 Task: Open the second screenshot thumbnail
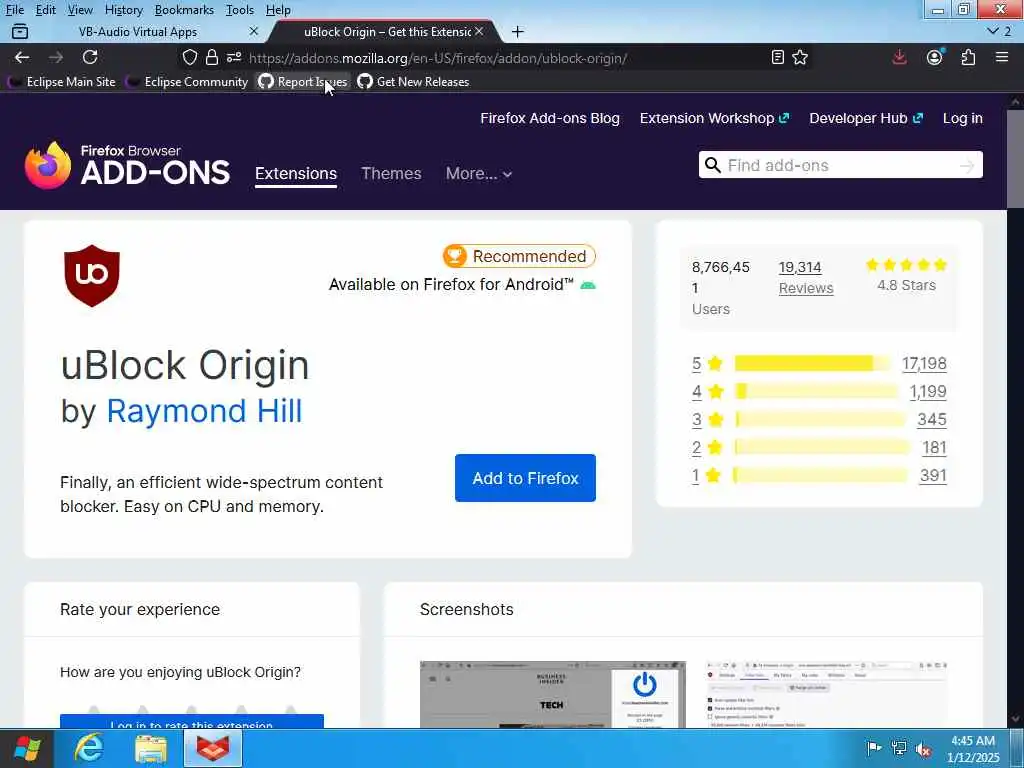pos(827,694)
